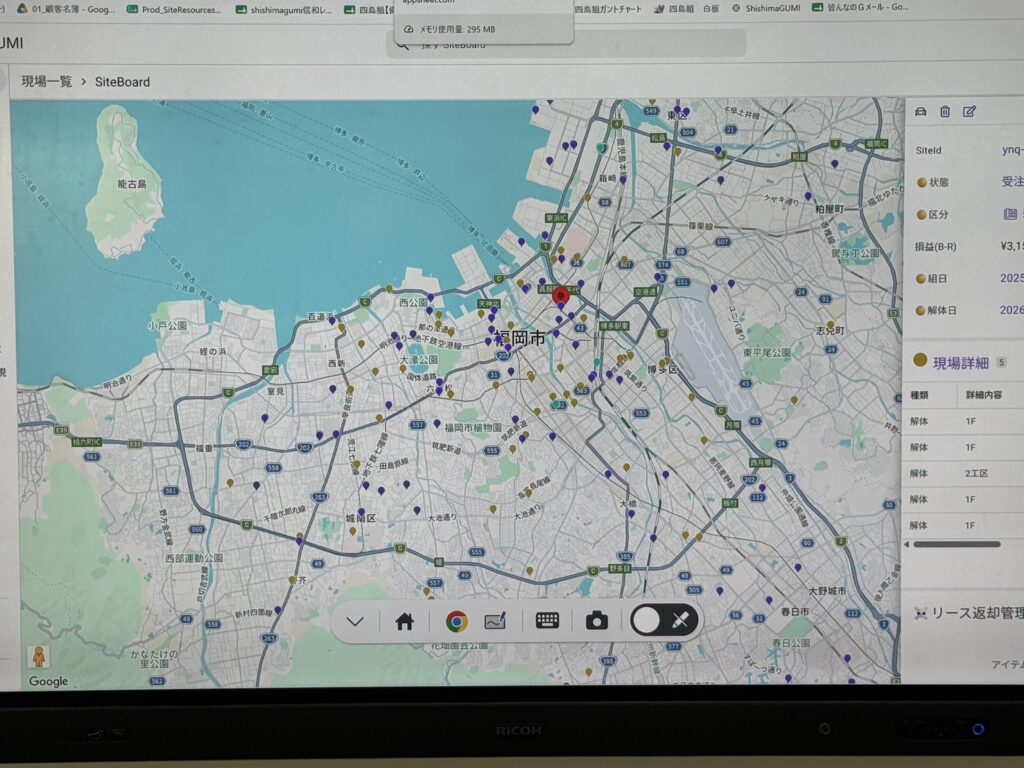Image resolution: width=1024 pixels, height=768 pixels.
Task: Click the 博多区 map label
Action: (662, 370)
